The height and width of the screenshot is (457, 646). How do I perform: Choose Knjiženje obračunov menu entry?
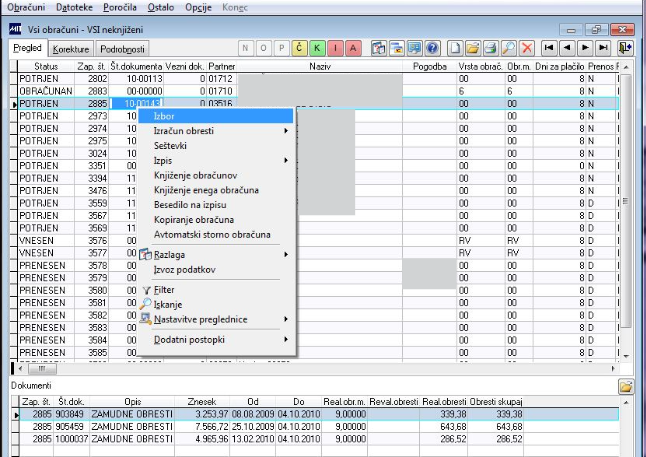[x=215, y=175]
